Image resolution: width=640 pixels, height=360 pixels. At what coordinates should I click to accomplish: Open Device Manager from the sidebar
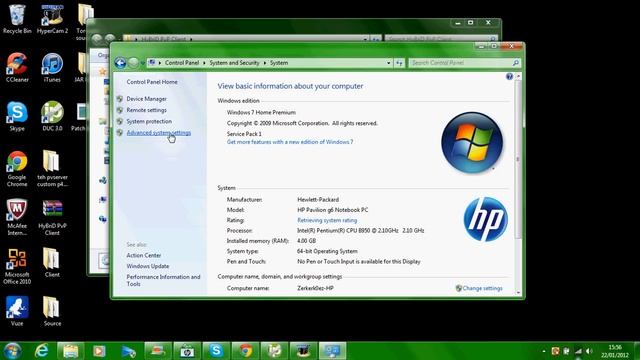[147, 99]
